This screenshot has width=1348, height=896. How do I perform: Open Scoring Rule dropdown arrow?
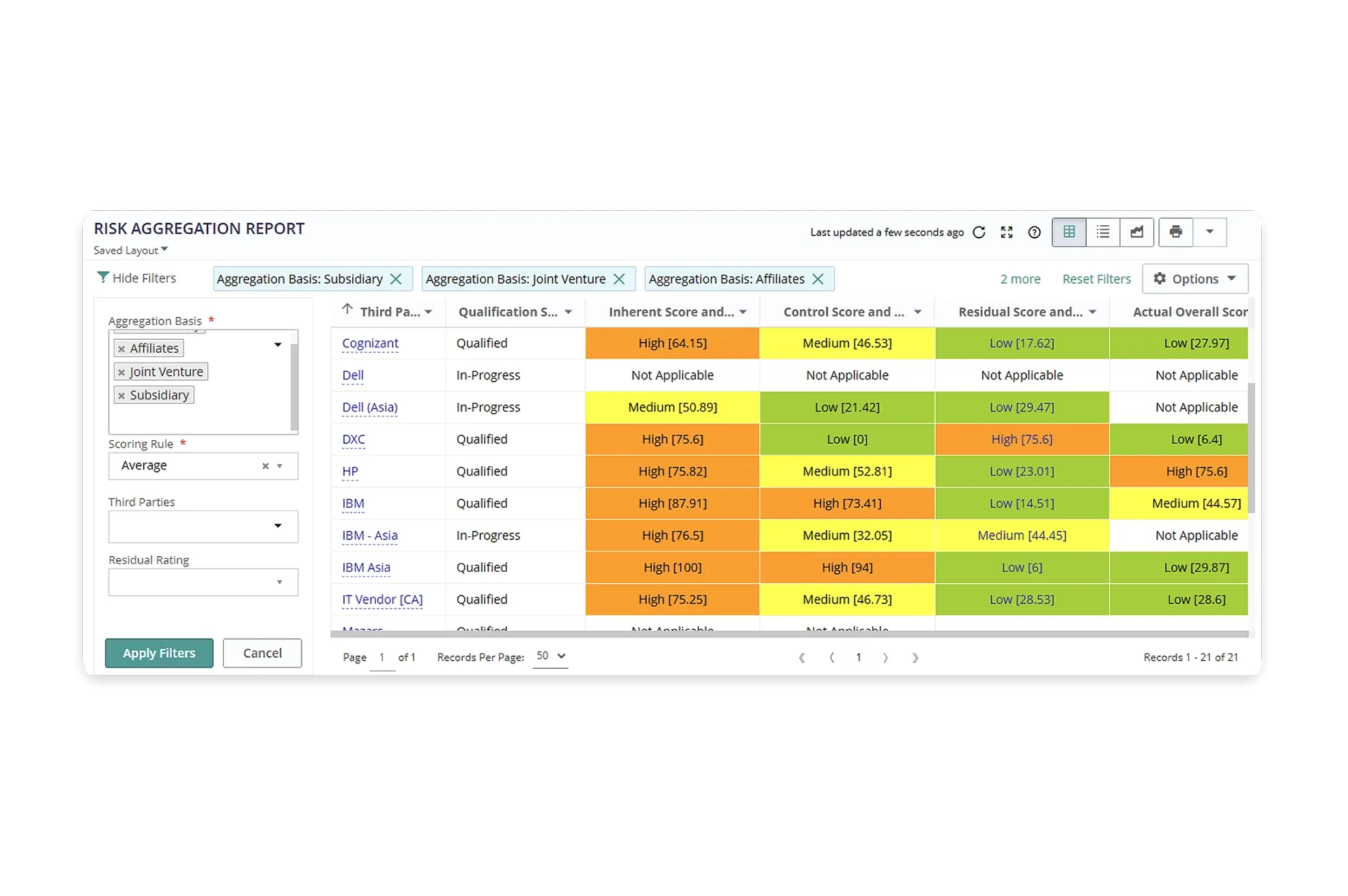click(x=280, y=466)
